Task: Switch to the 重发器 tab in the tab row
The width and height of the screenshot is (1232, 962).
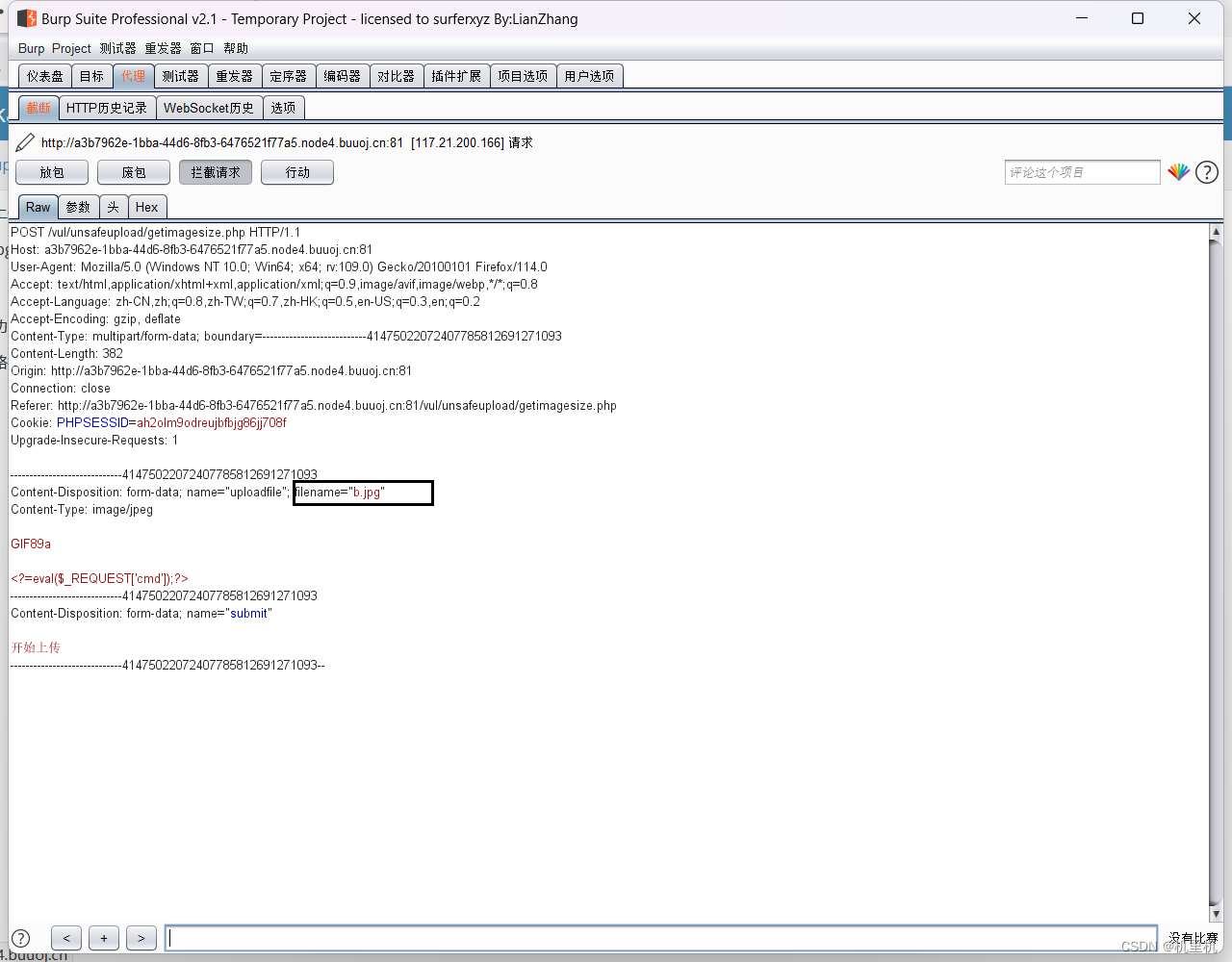Action: 235,76
